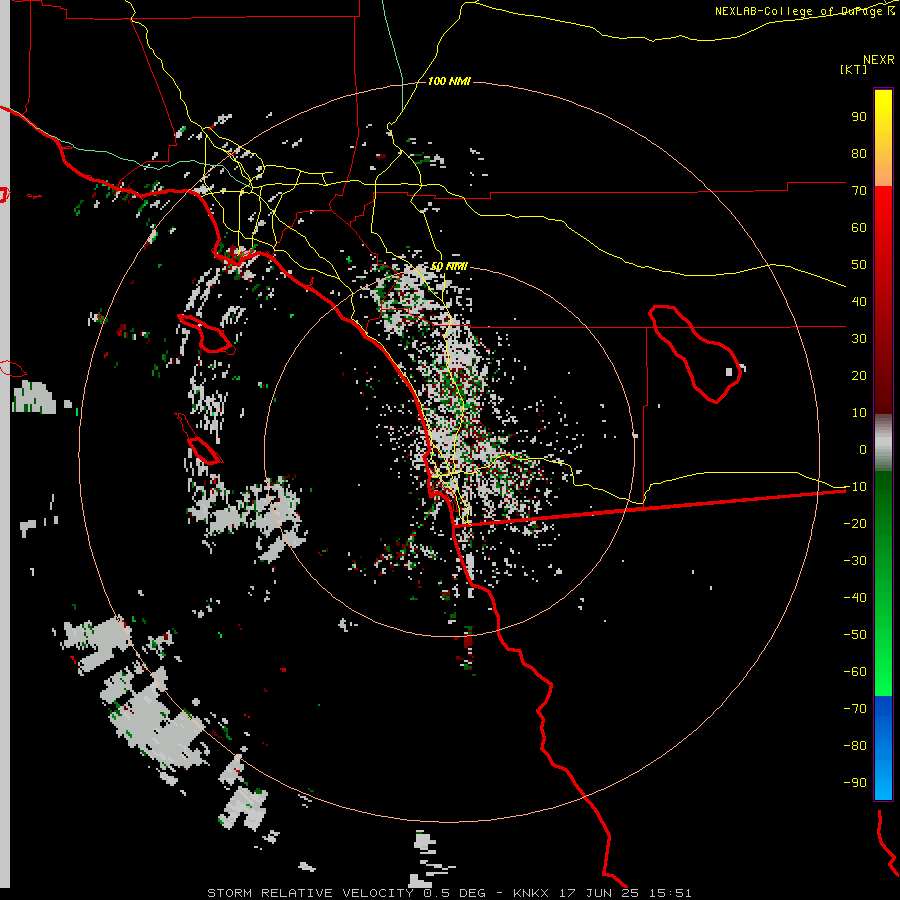
Task: Click the NEXR label above the color scale
Action: point(879,60)
